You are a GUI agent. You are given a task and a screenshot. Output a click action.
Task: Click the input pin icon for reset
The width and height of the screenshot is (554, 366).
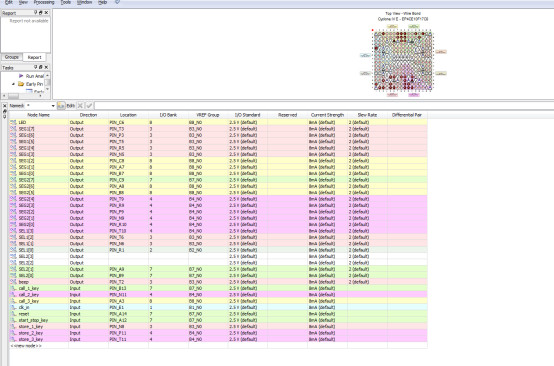pos(13,314)
